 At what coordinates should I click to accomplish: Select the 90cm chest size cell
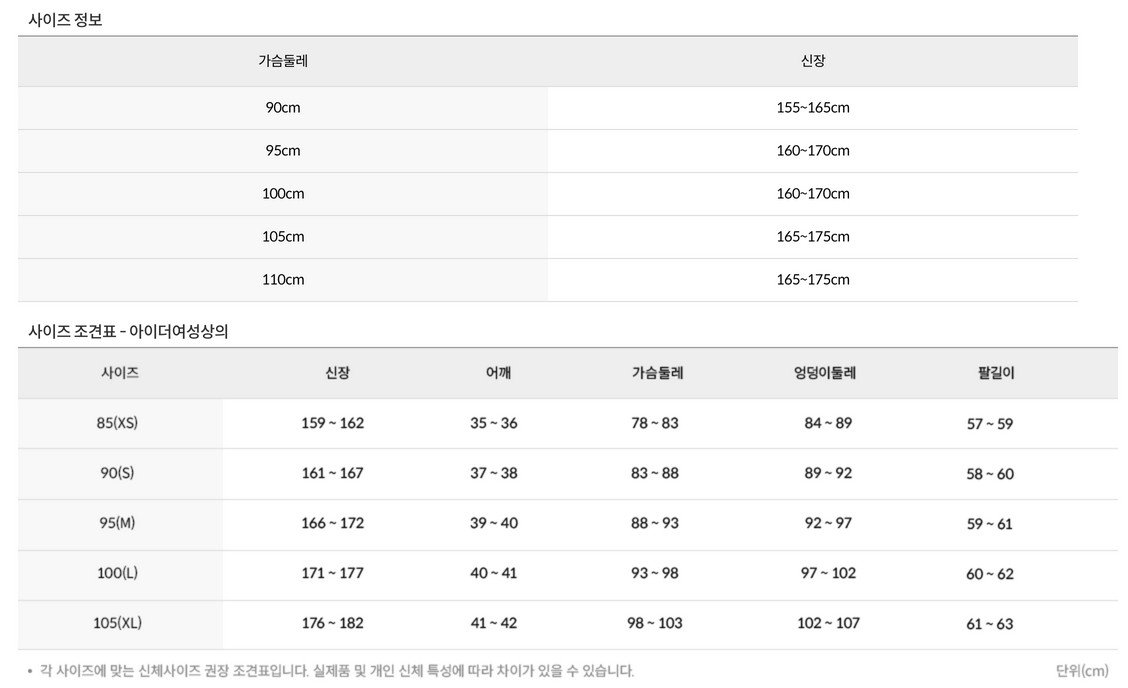point(283,107)
